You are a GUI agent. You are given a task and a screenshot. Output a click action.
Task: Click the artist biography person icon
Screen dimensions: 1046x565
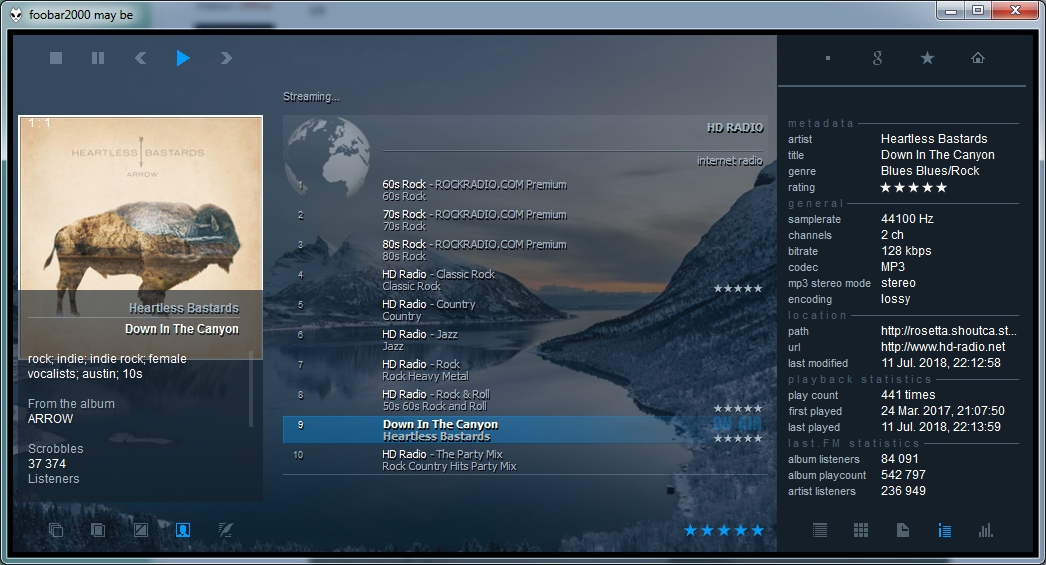point(183,530)
